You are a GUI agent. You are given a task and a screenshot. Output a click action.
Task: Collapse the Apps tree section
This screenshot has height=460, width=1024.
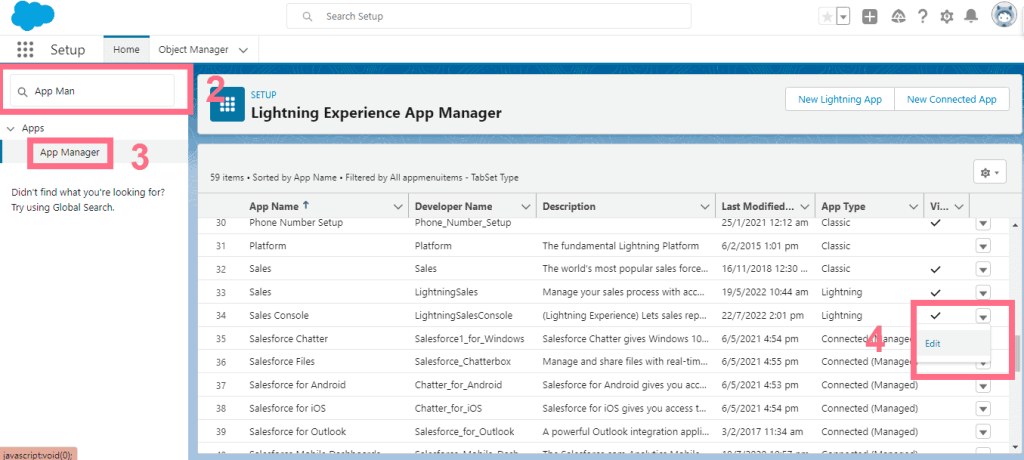tap(11, 129)
